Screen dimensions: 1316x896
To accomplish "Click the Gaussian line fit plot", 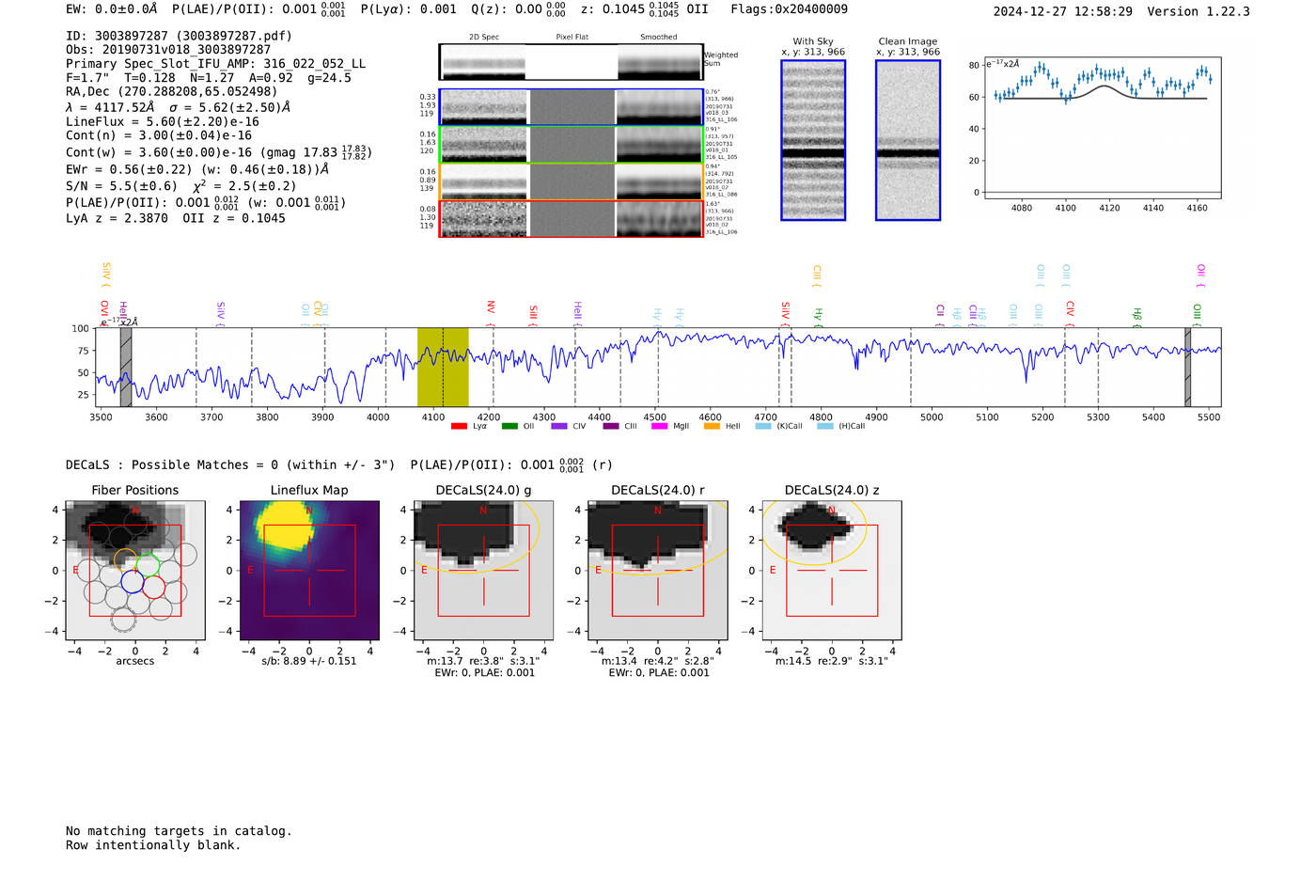I will point(1102,128).
